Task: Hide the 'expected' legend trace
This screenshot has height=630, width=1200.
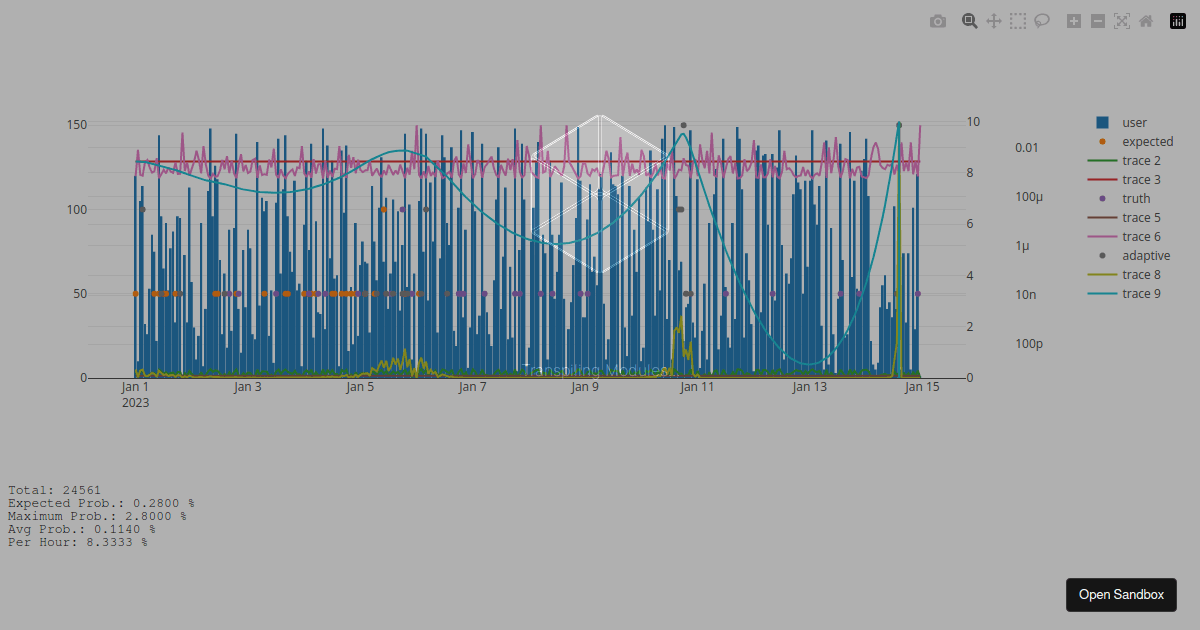Action: pyautogui.click(x=1147, y=142)
